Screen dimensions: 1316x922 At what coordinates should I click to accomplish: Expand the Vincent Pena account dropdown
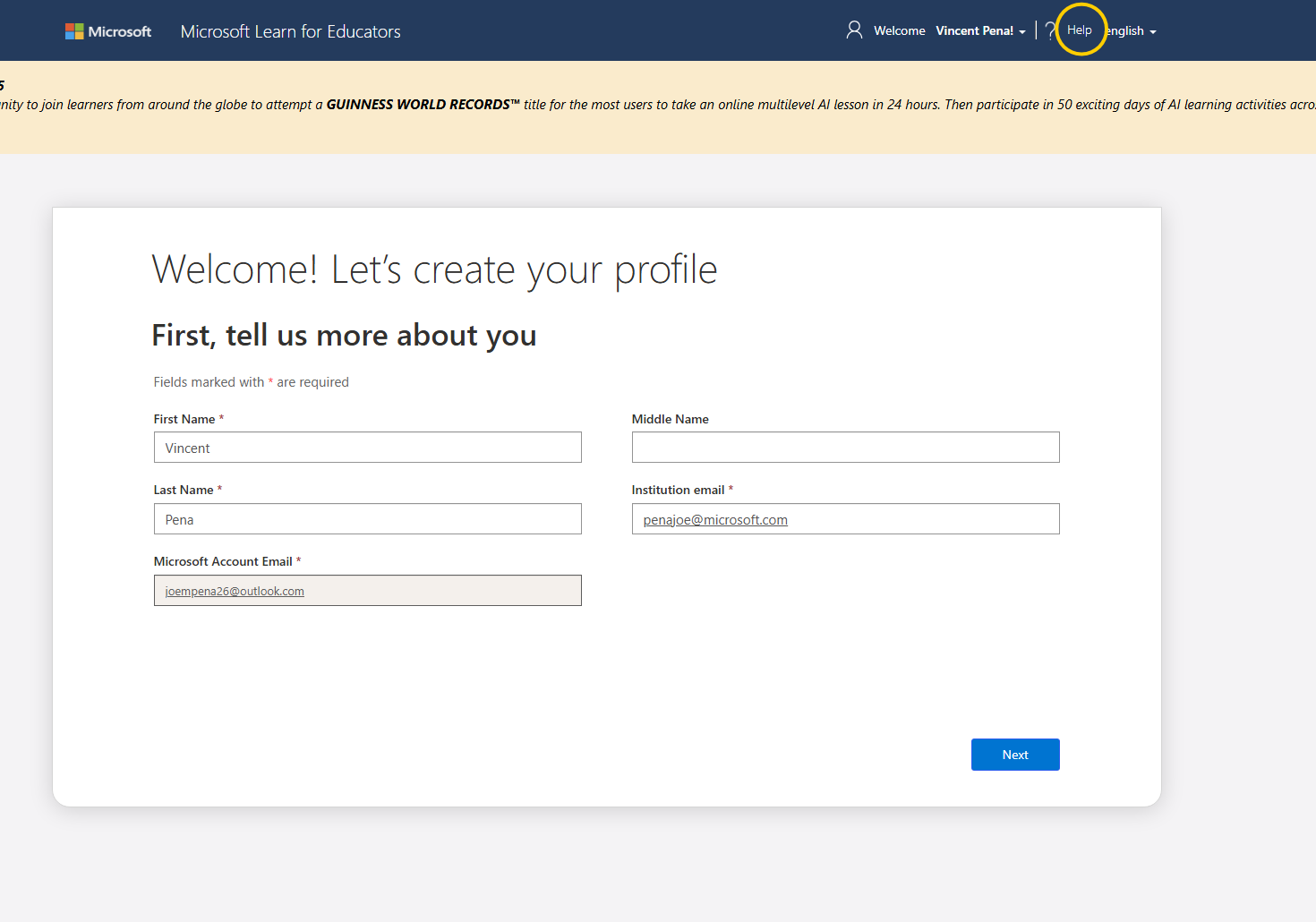click(x=979, y=30)
